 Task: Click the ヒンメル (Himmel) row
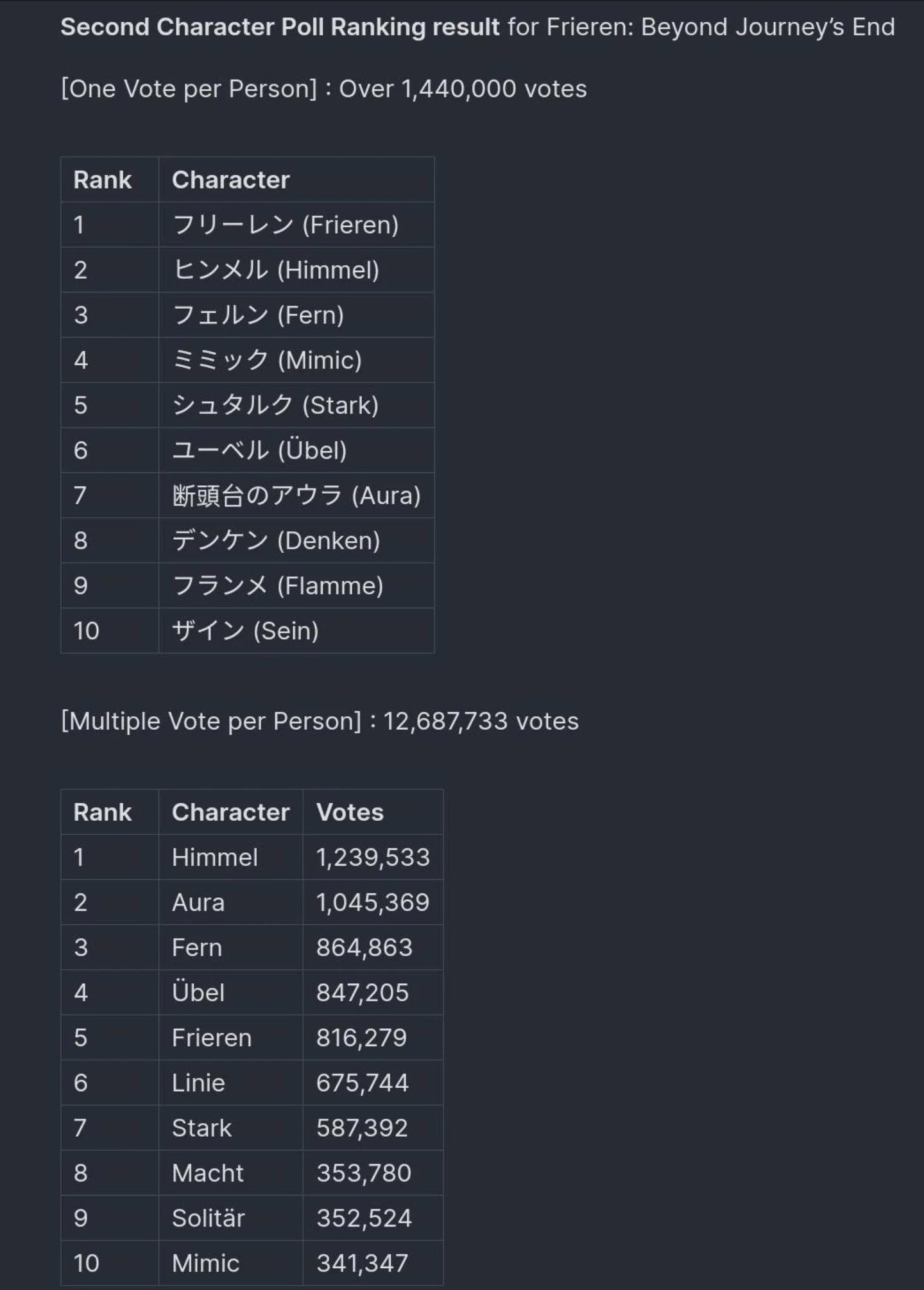tap(248, 270)
